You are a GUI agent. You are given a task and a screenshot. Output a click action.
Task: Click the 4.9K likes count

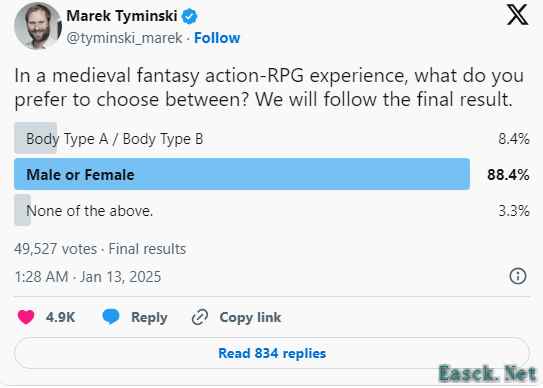pos(60,317)
